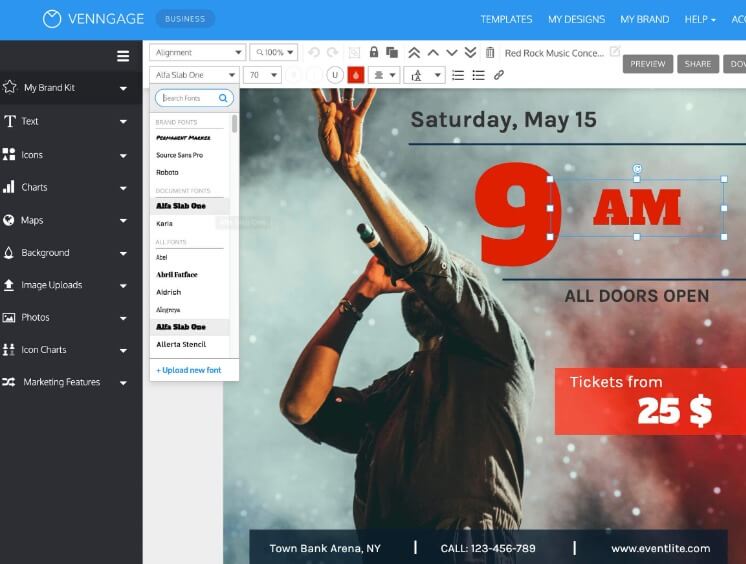This screenshot has width=746, height=564.
Task: Click the group icon next to redo
Action: click(x=354, y=52)
